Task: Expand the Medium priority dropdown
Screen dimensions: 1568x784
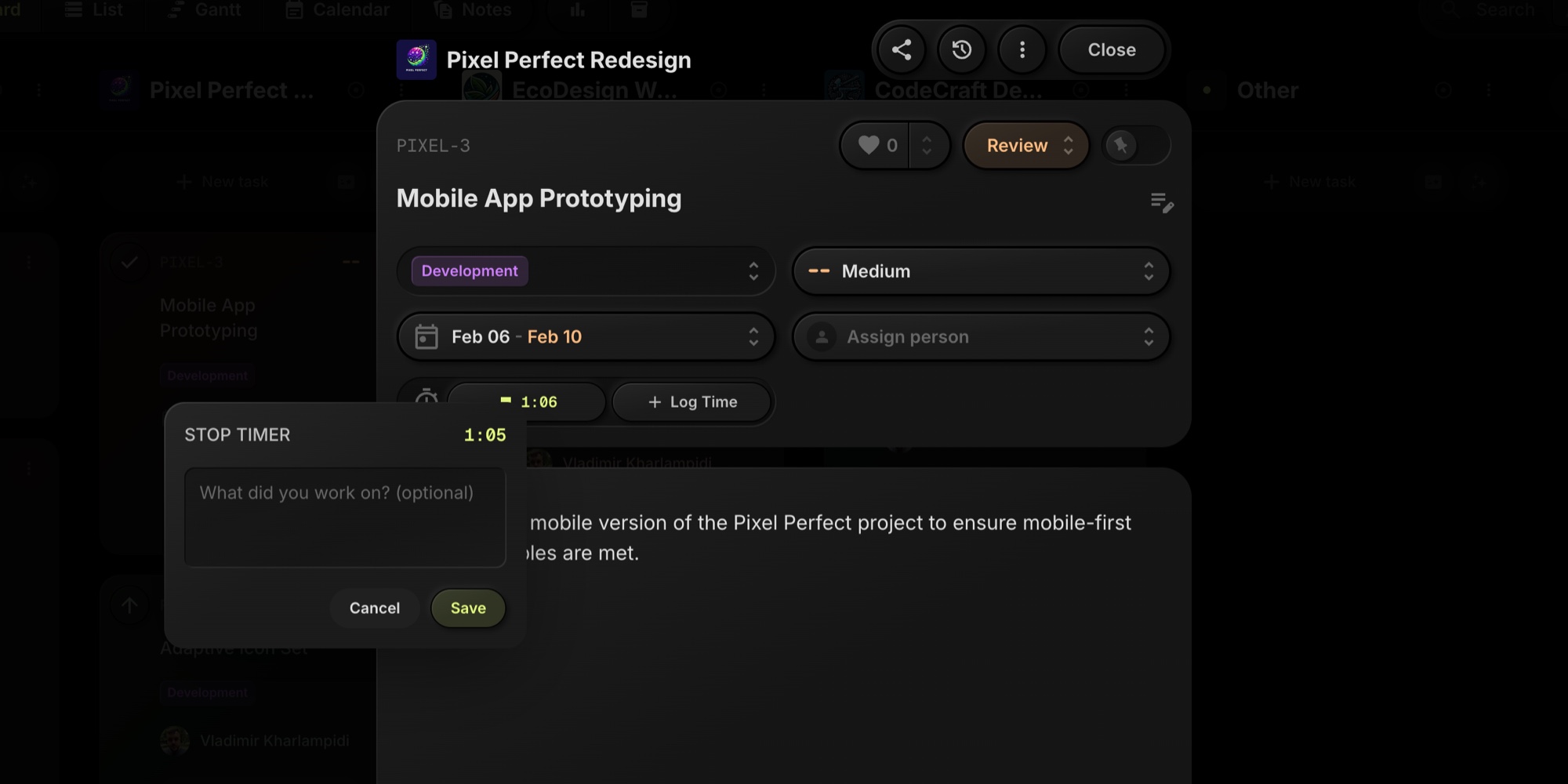Action: [x=981, y=271]
